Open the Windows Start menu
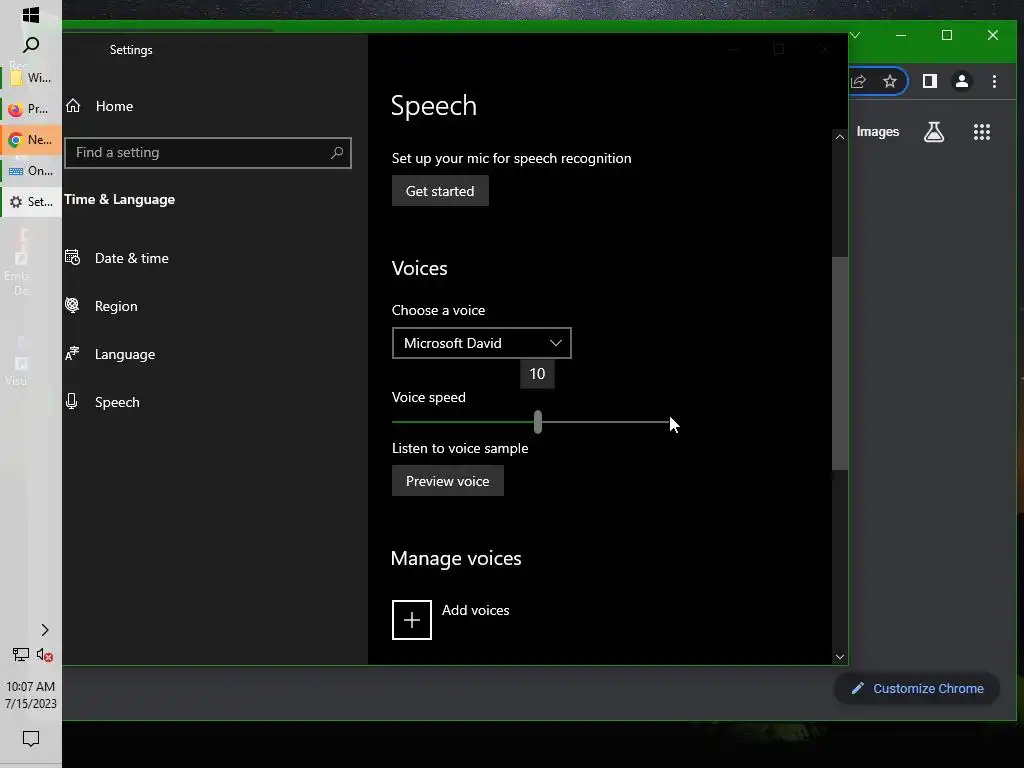Image resolution: width=1024 pixels, height=768 pixels. pyautogui.click(x=31, y=14)
